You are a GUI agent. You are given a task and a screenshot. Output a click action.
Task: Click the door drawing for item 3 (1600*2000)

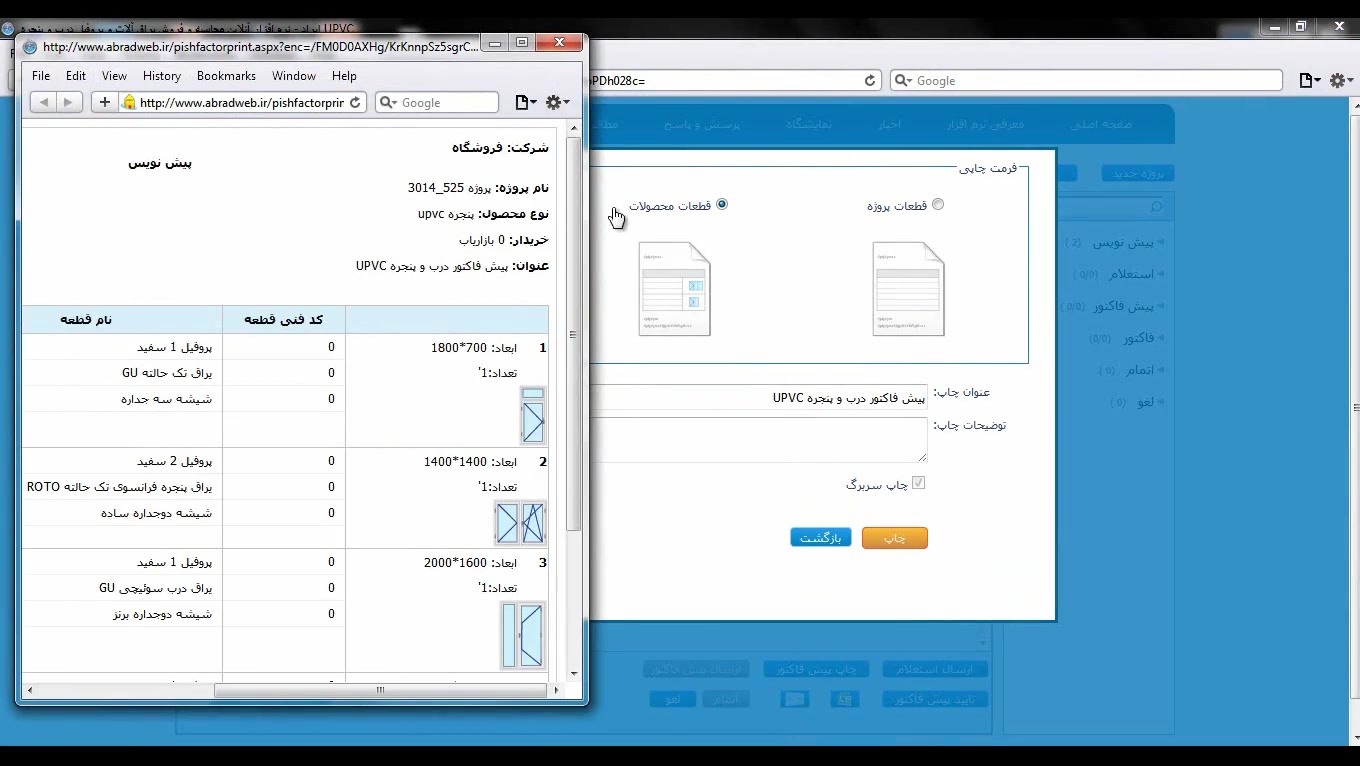(x=522, y=635)
